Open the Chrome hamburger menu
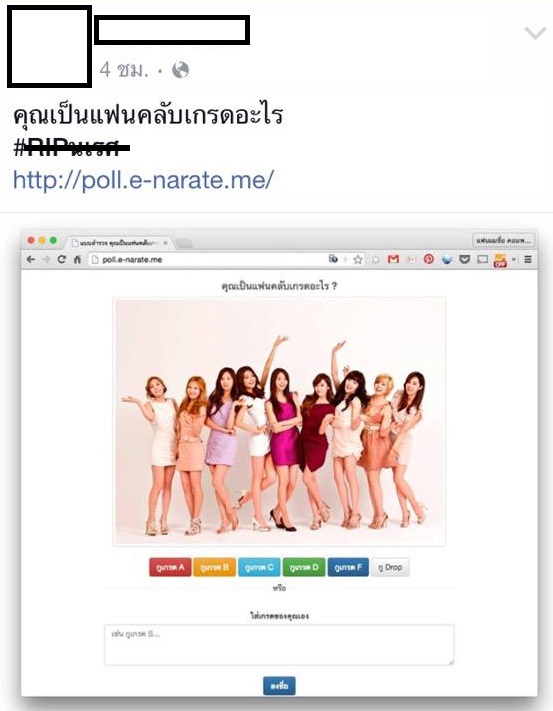 (x=528, y=259)
